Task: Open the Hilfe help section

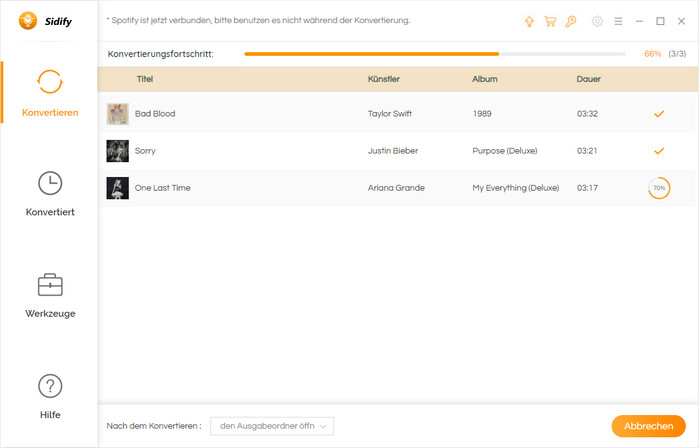Action: coord(49,396)
